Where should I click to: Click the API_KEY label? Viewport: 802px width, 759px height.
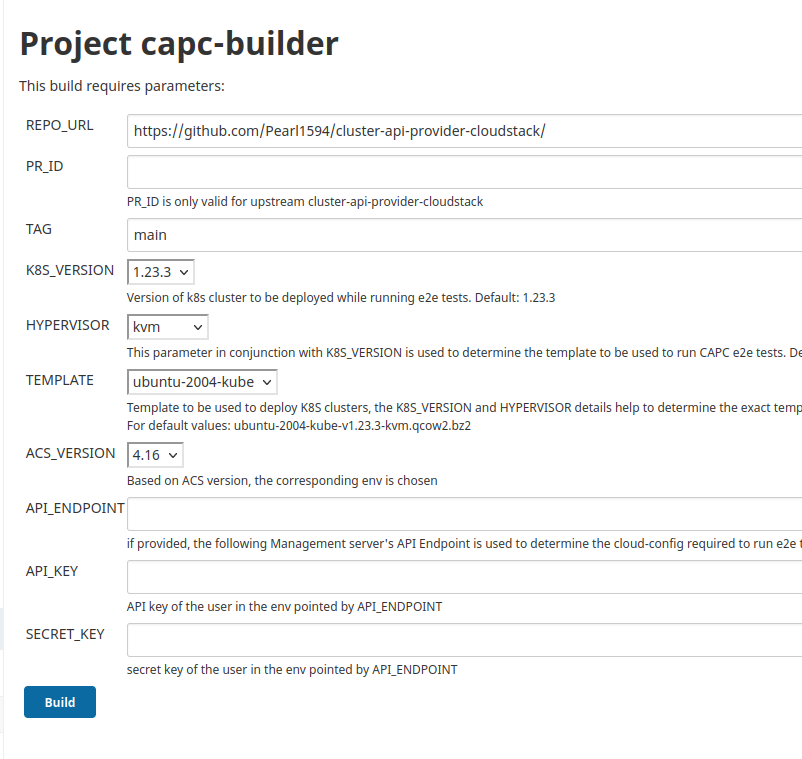(52, 571)
